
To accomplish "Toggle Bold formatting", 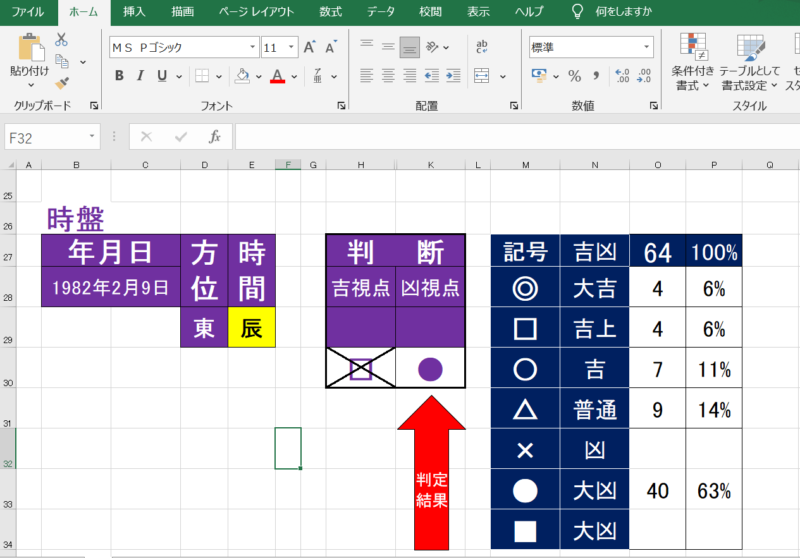I will coord(119,76).
